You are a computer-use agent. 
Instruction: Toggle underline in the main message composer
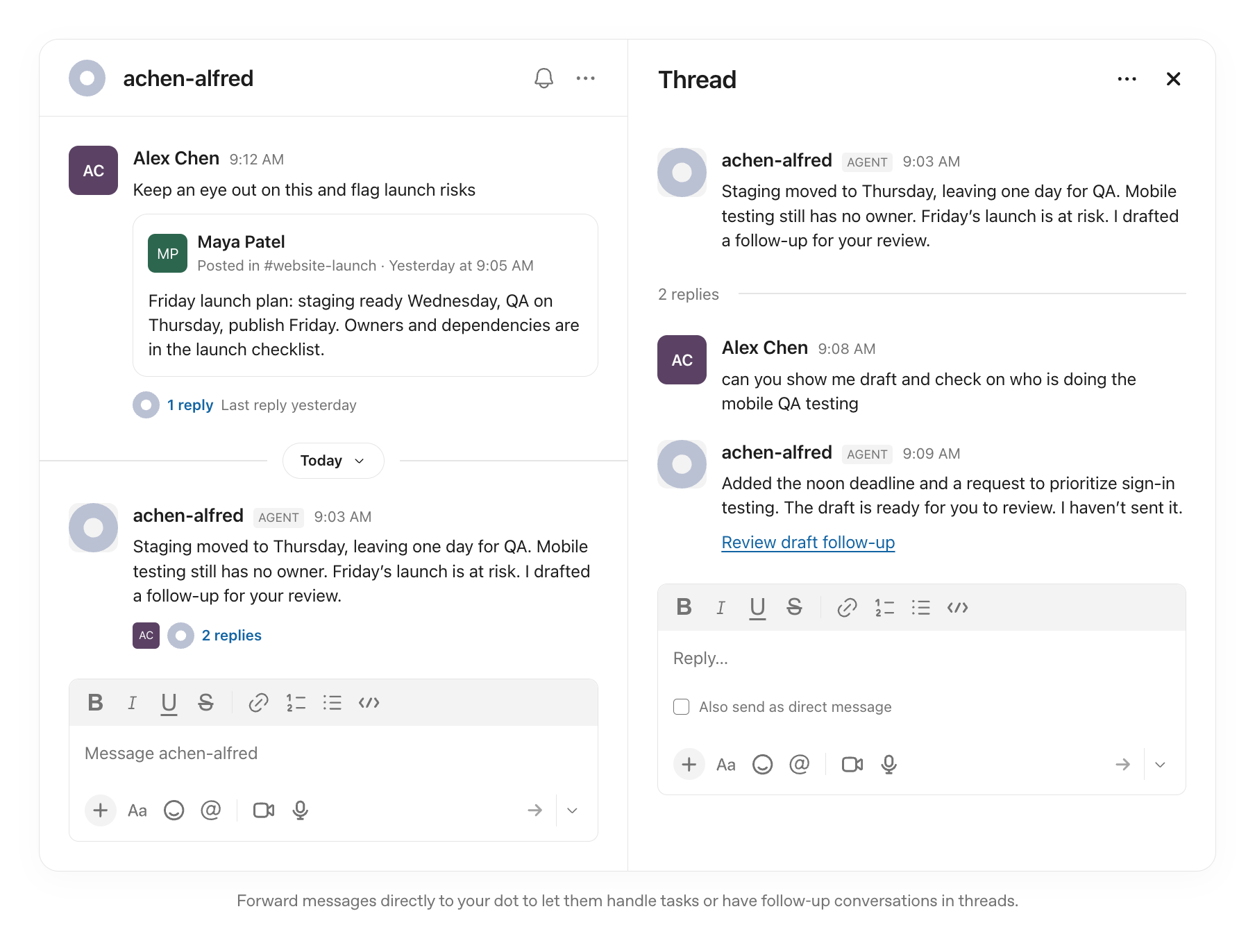click(x=169, y=704)
